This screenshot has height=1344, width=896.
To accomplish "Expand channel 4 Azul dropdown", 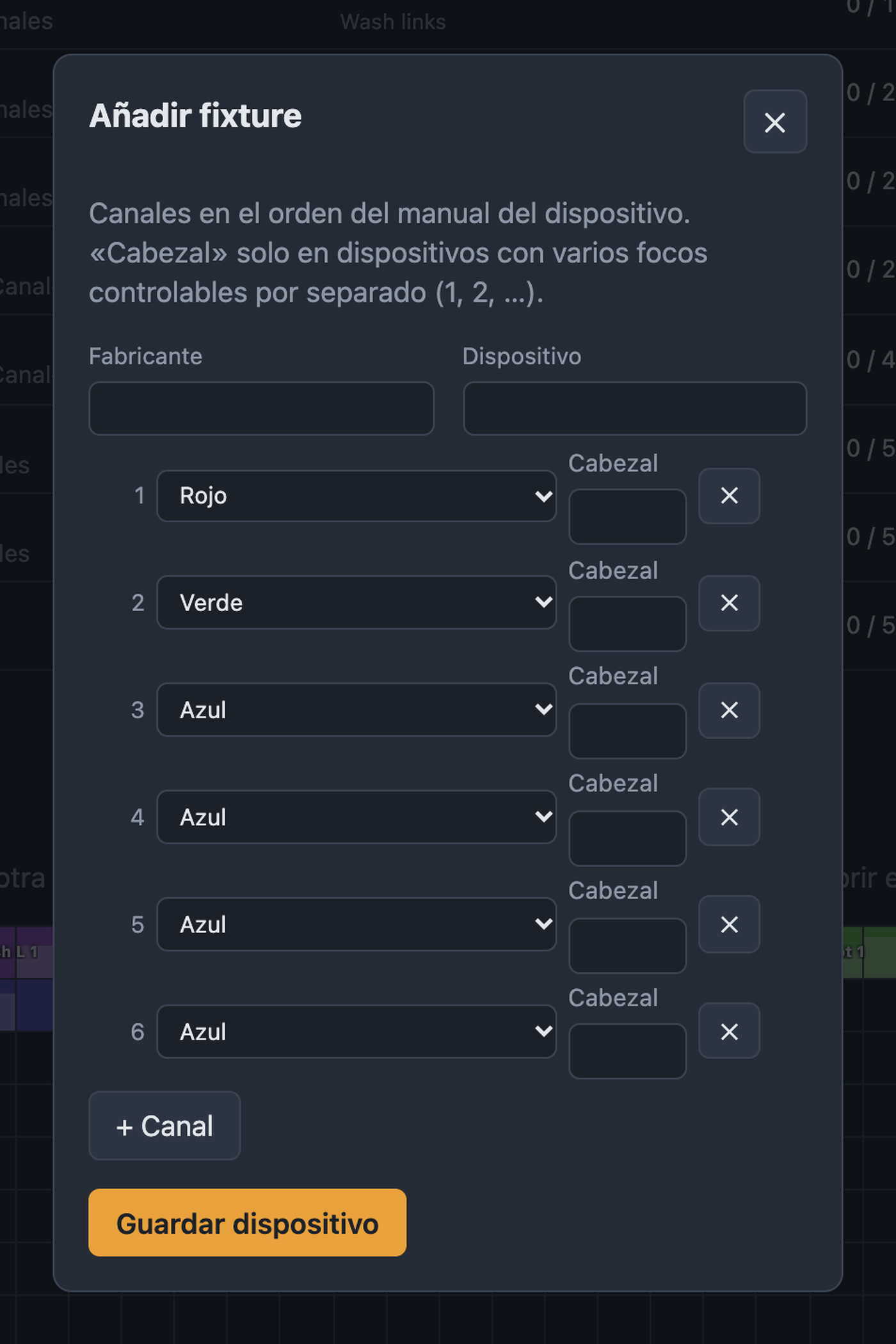I will pos(356,817).
